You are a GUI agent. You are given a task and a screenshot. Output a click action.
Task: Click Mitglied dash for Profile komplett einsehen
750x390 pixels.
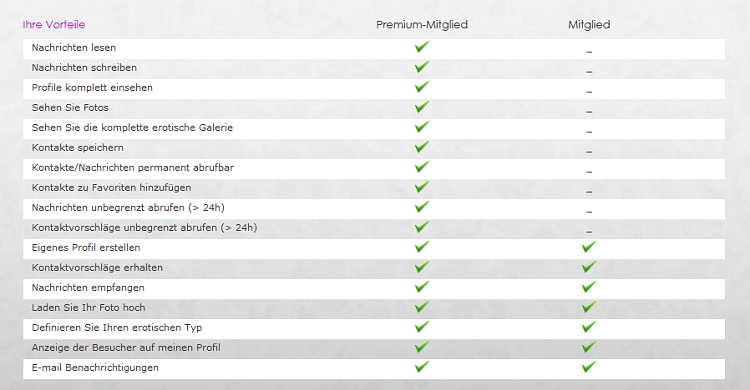pos(589,92)
